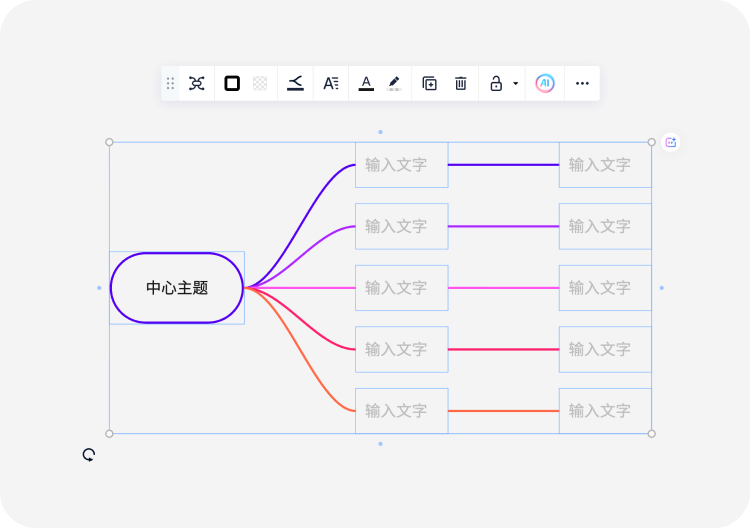
Task: Click the bottom-center blue dot handle
Action: click(380, 444)
